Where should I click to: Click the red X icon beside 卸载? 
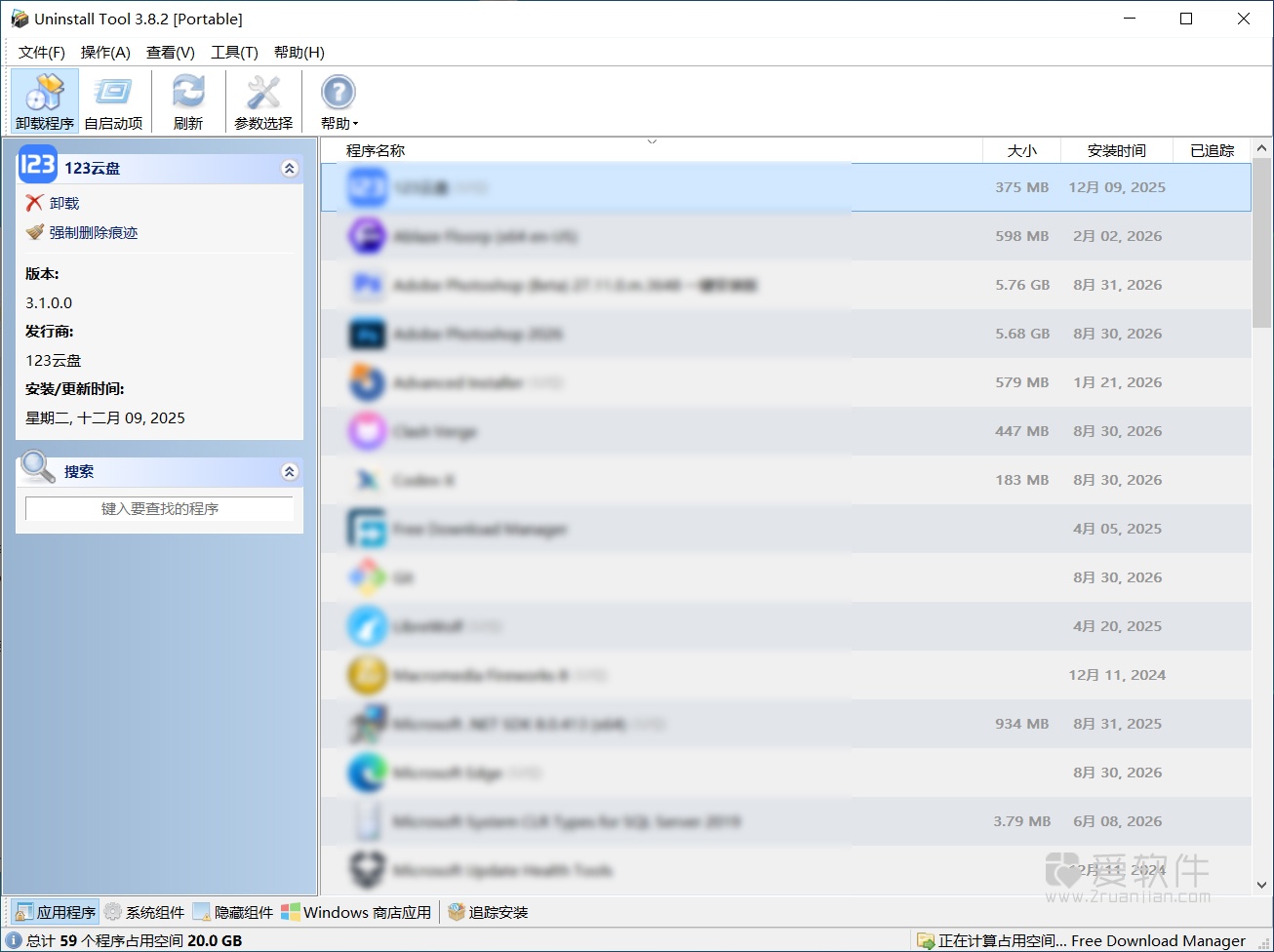pyautogui.click(x=34, y=203)
